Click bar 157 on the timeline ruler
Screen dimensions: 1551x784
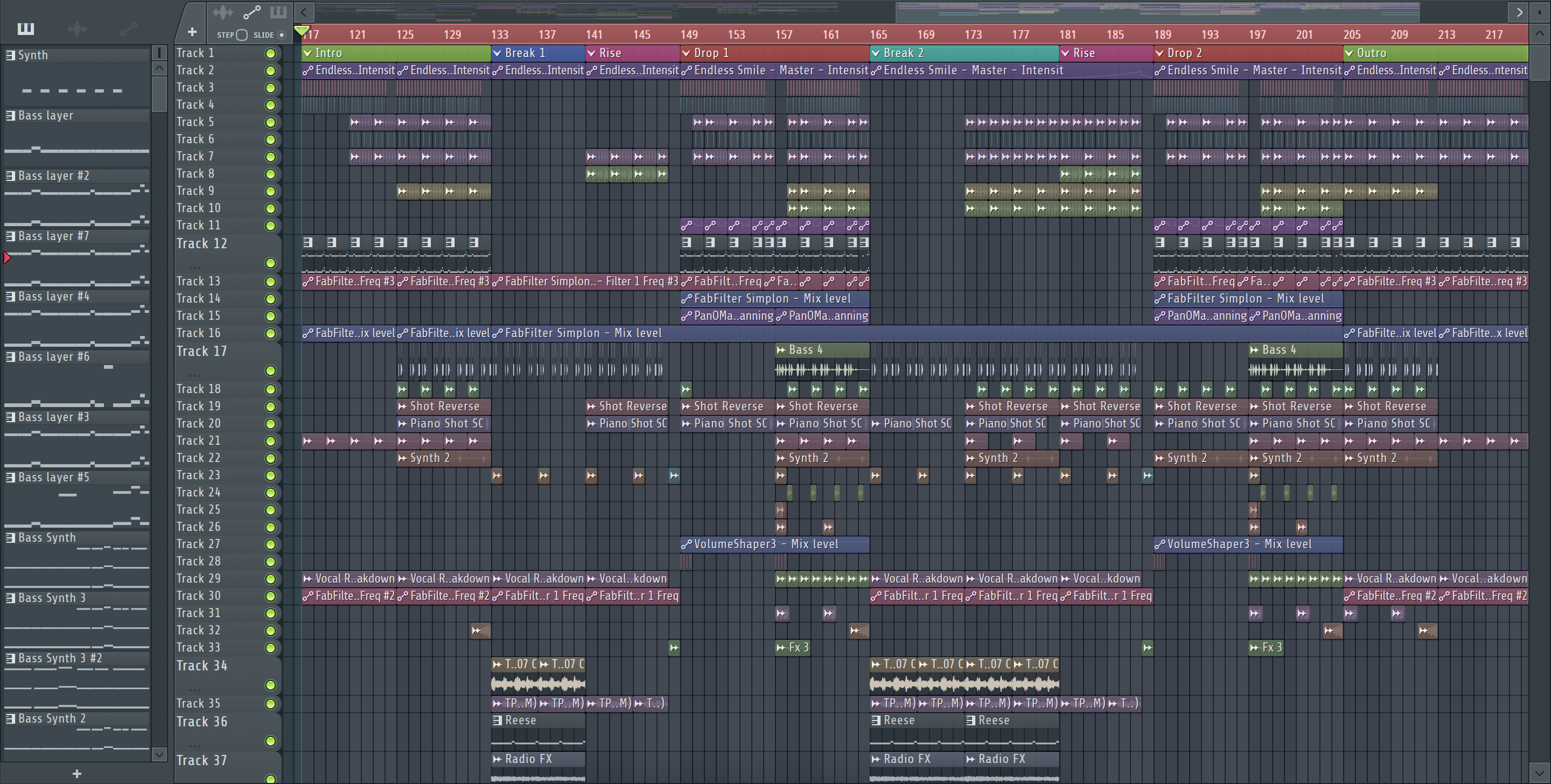pyautogui.click(x=784, y=35)
